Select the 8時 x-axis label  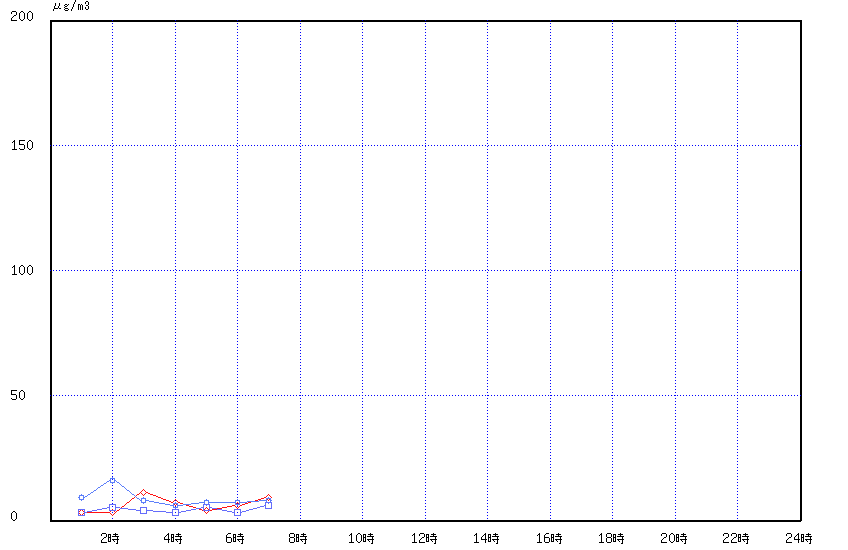point(297,539)
